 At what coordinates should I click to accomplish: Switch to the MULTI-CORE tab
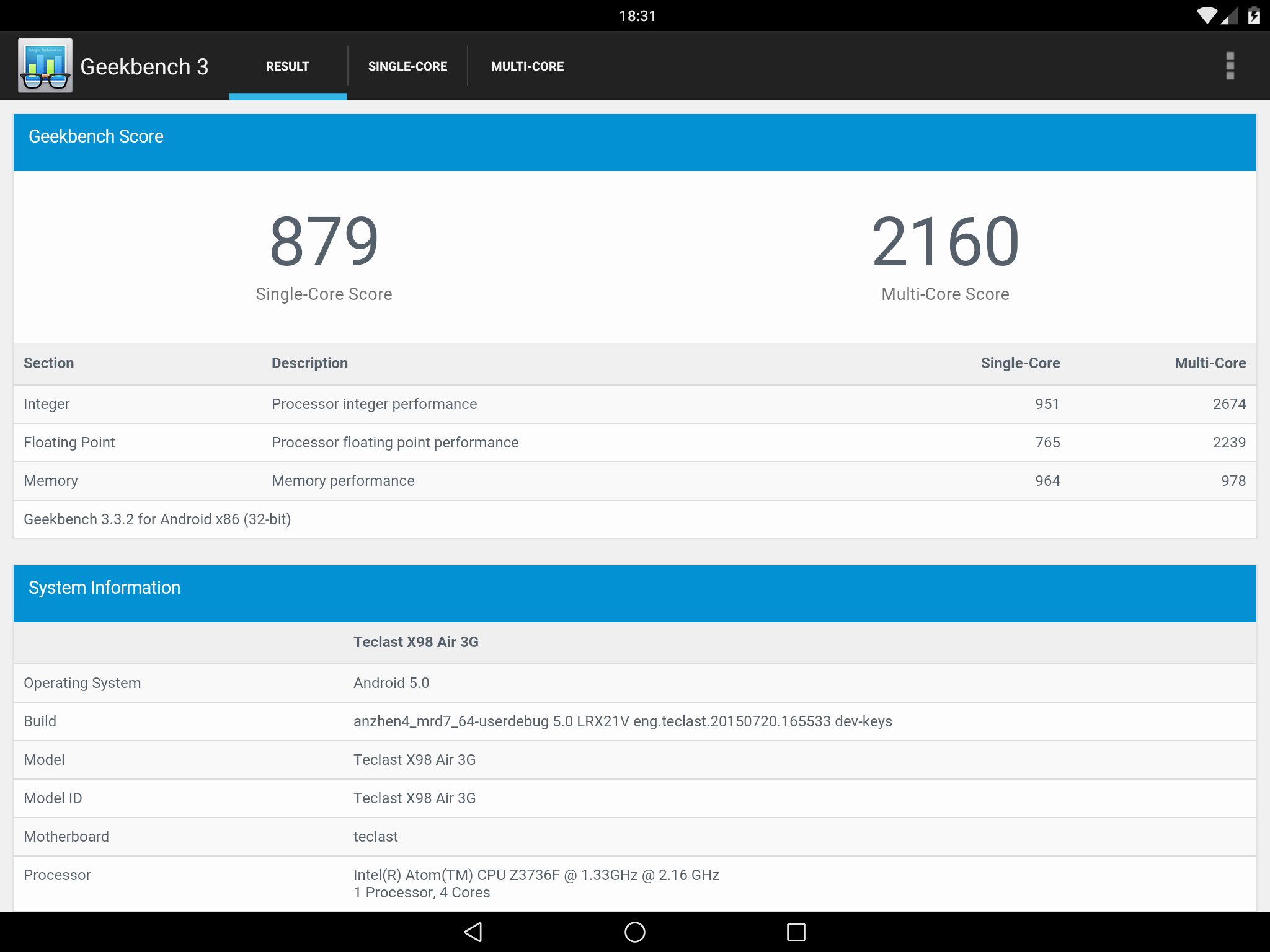[x=527, y=66]
